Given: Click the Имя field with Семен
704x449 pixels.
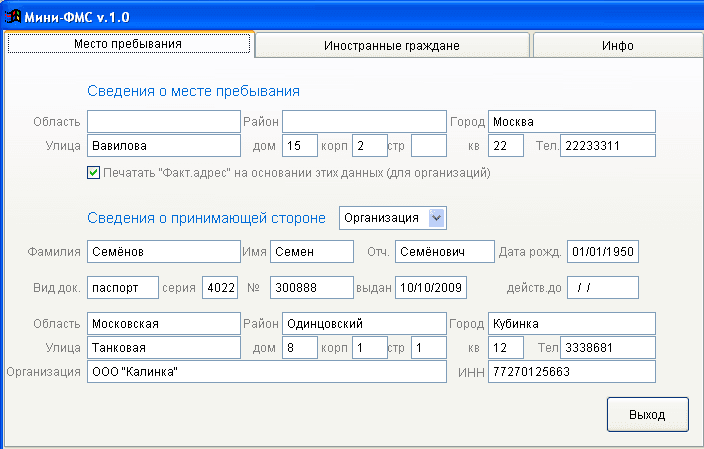Looking at the screenshot, I should (312, 251).
